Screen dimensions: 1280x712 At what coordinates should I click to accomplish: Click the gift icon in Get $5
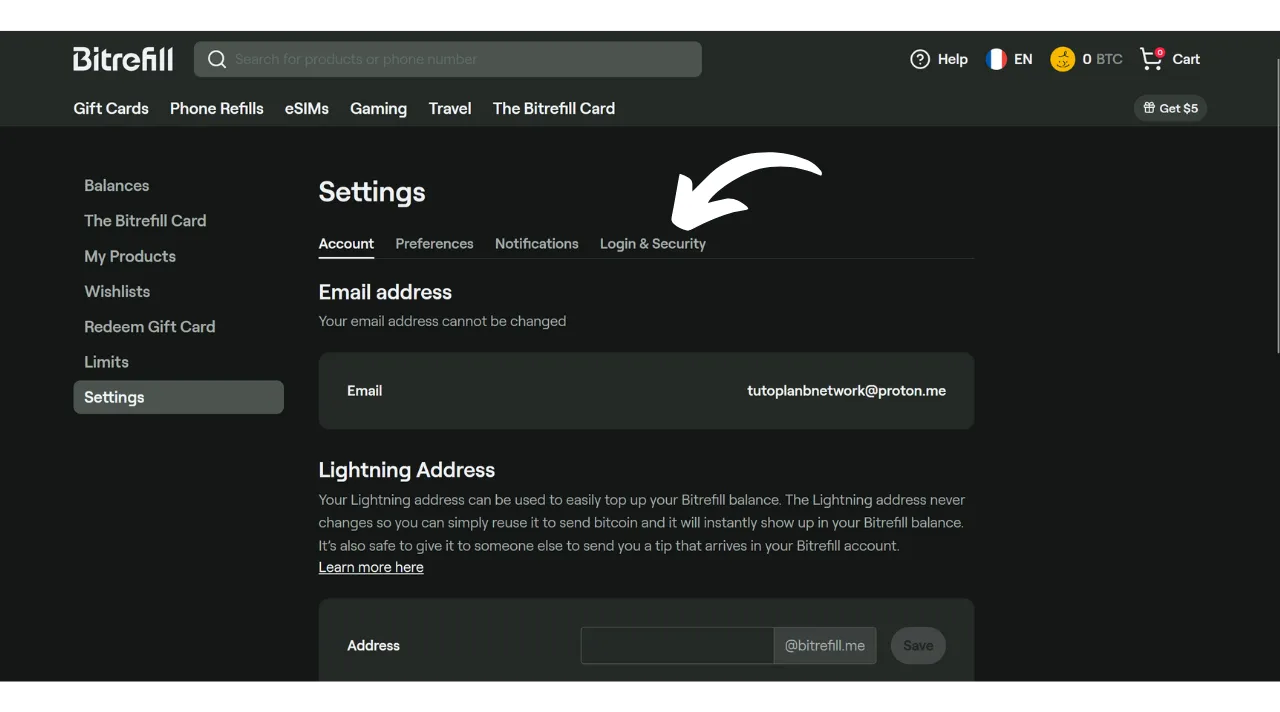(1149, 108)
